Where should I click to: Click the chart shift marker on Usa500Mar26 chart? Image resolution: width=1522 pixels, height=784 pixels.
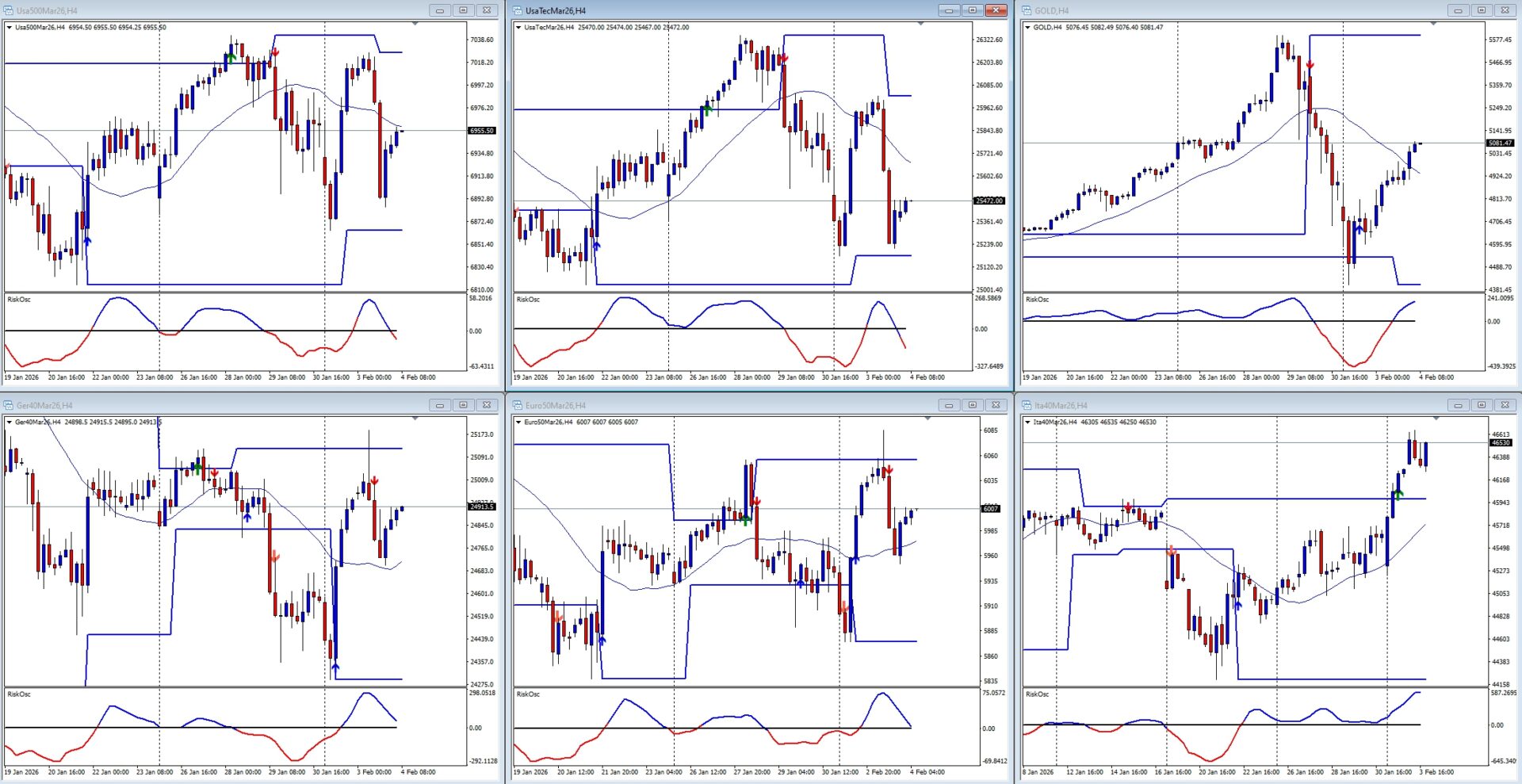415,24
